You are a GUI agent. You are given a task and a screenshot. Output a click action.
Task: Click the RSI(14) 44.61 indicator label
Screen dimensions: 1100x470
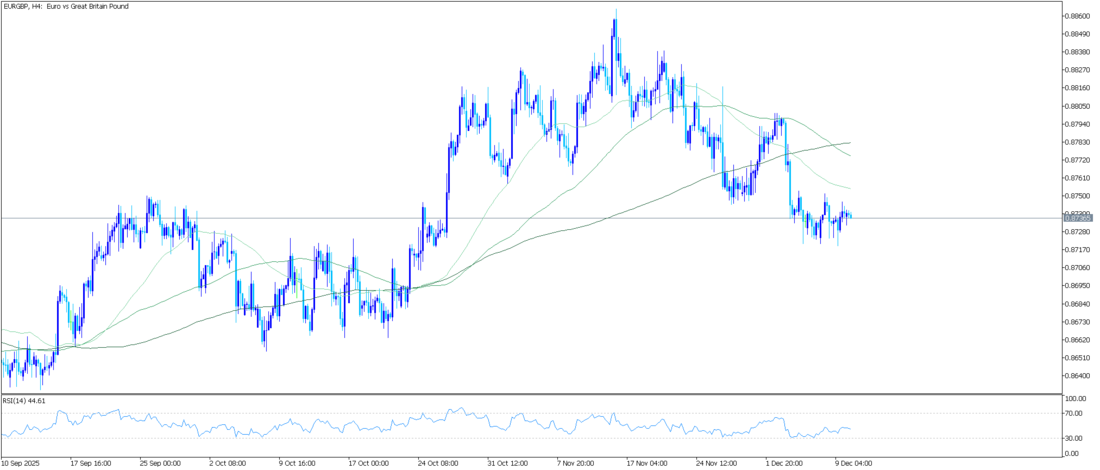27,399
